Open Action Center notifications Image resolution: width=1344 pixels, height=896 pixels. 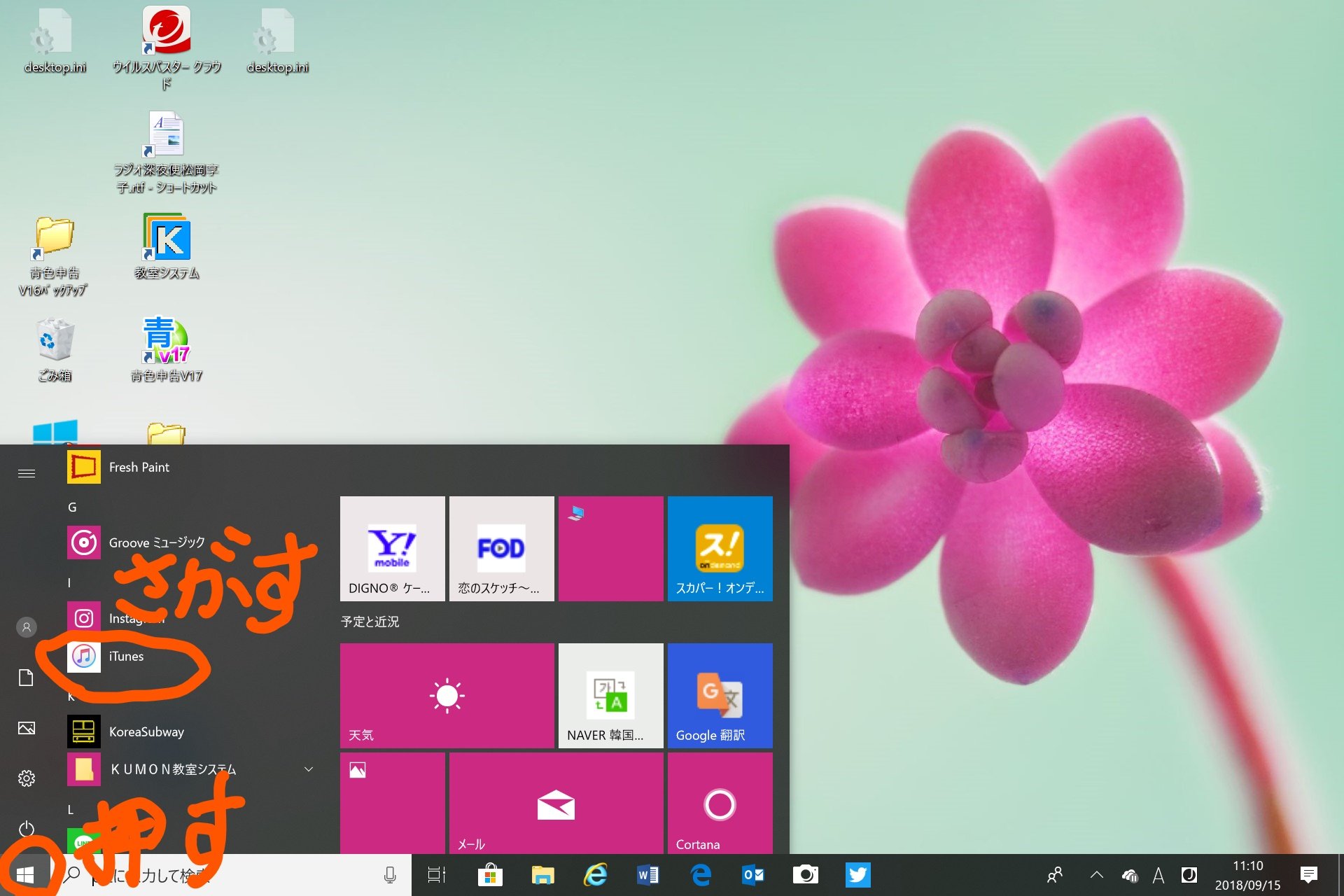(1308, 875)
